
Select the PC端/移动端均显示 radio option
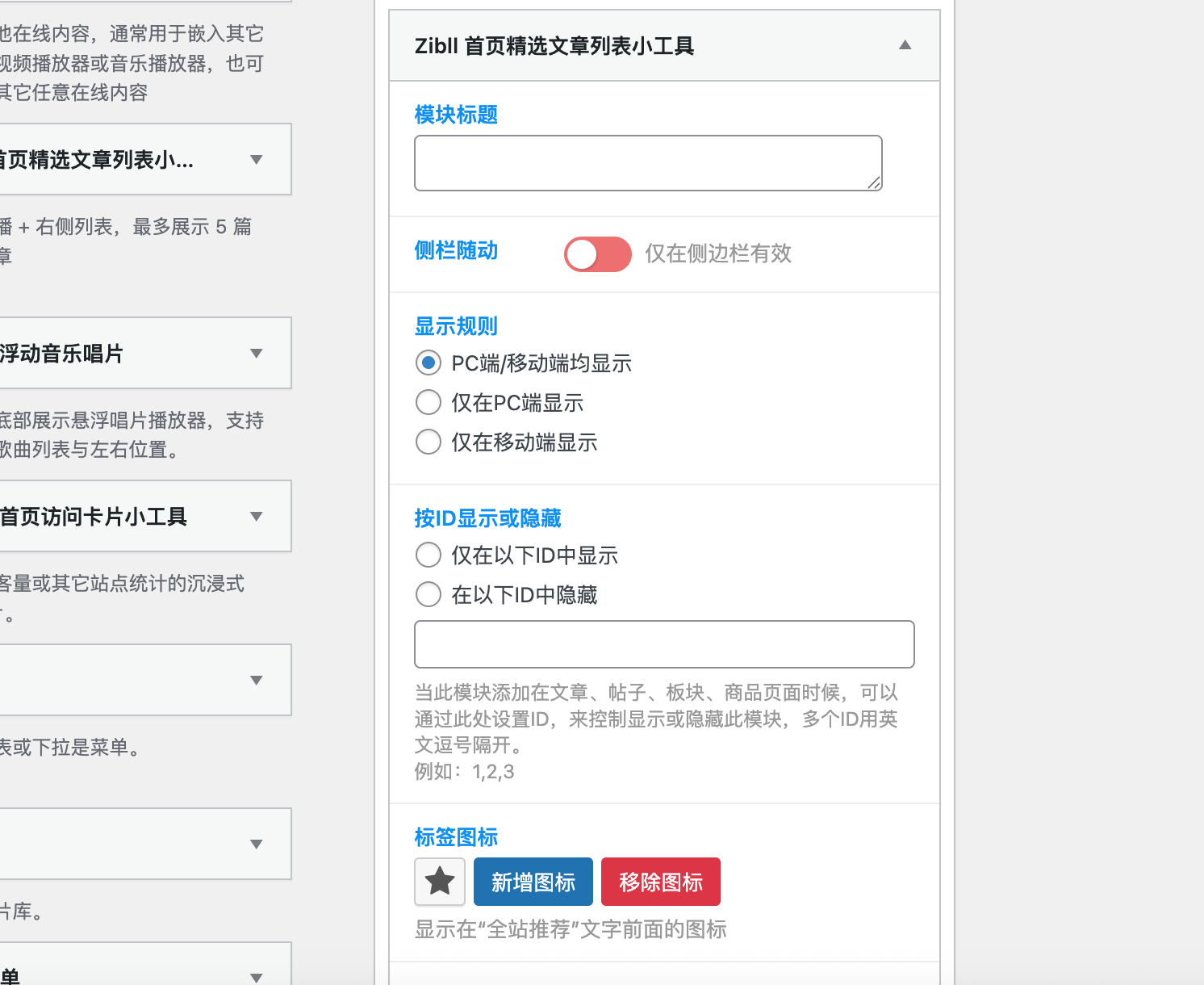[429, 363]
